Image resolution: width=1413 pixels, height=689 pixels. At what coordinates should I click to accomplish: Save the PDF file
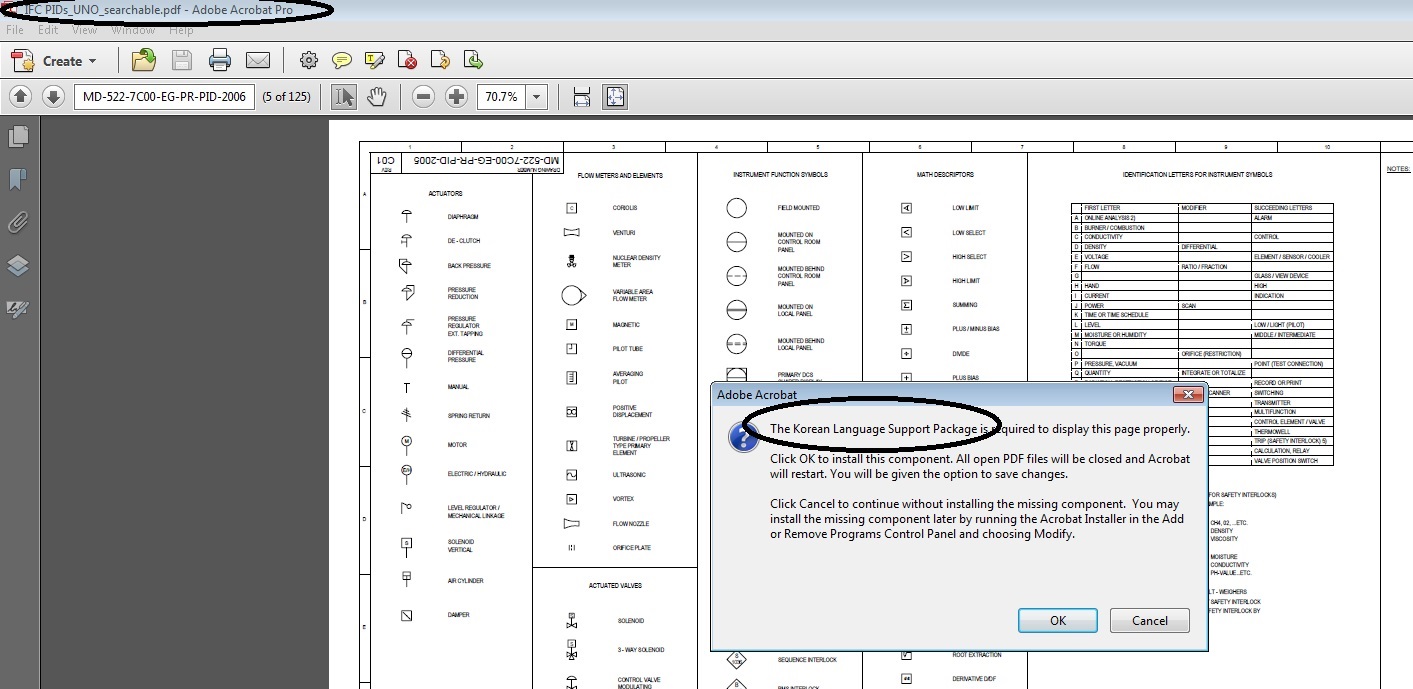pos(181,60)
